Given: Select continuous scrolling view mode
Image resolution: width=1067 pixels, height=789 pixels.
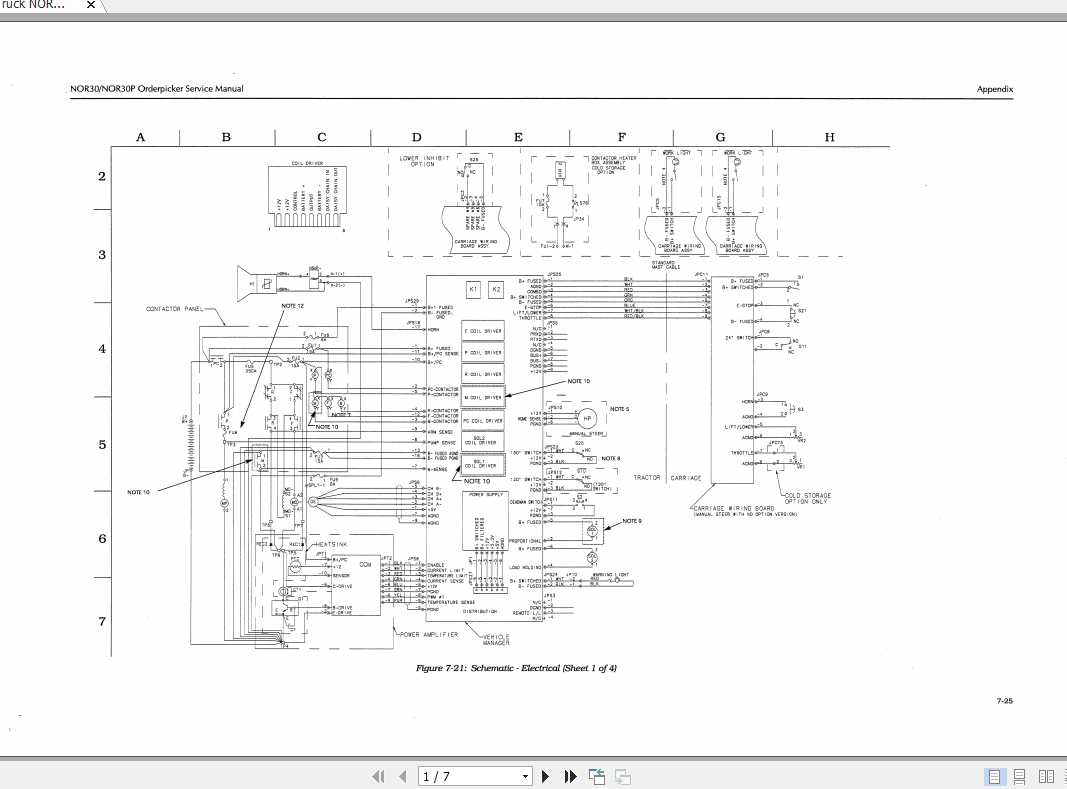Looking at the screenshot, I should coord(1020,776).
